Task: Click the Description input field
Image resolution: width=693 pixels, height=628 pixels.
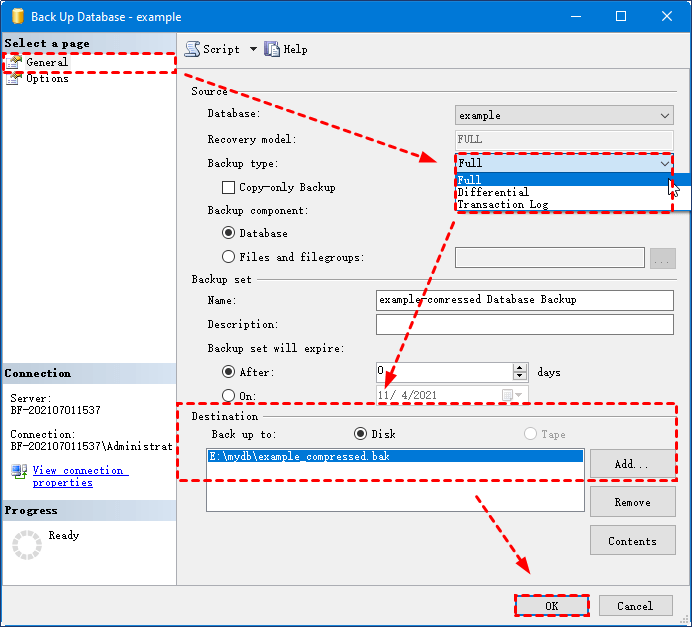Action: click(525, 324)
